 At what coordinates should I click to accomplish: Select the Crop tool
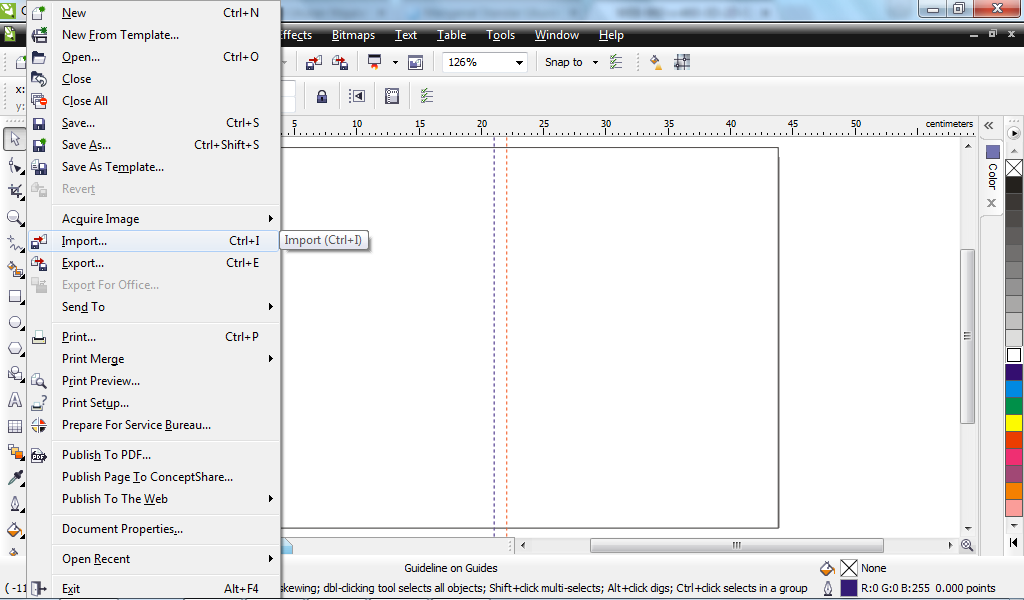(14, 191)
